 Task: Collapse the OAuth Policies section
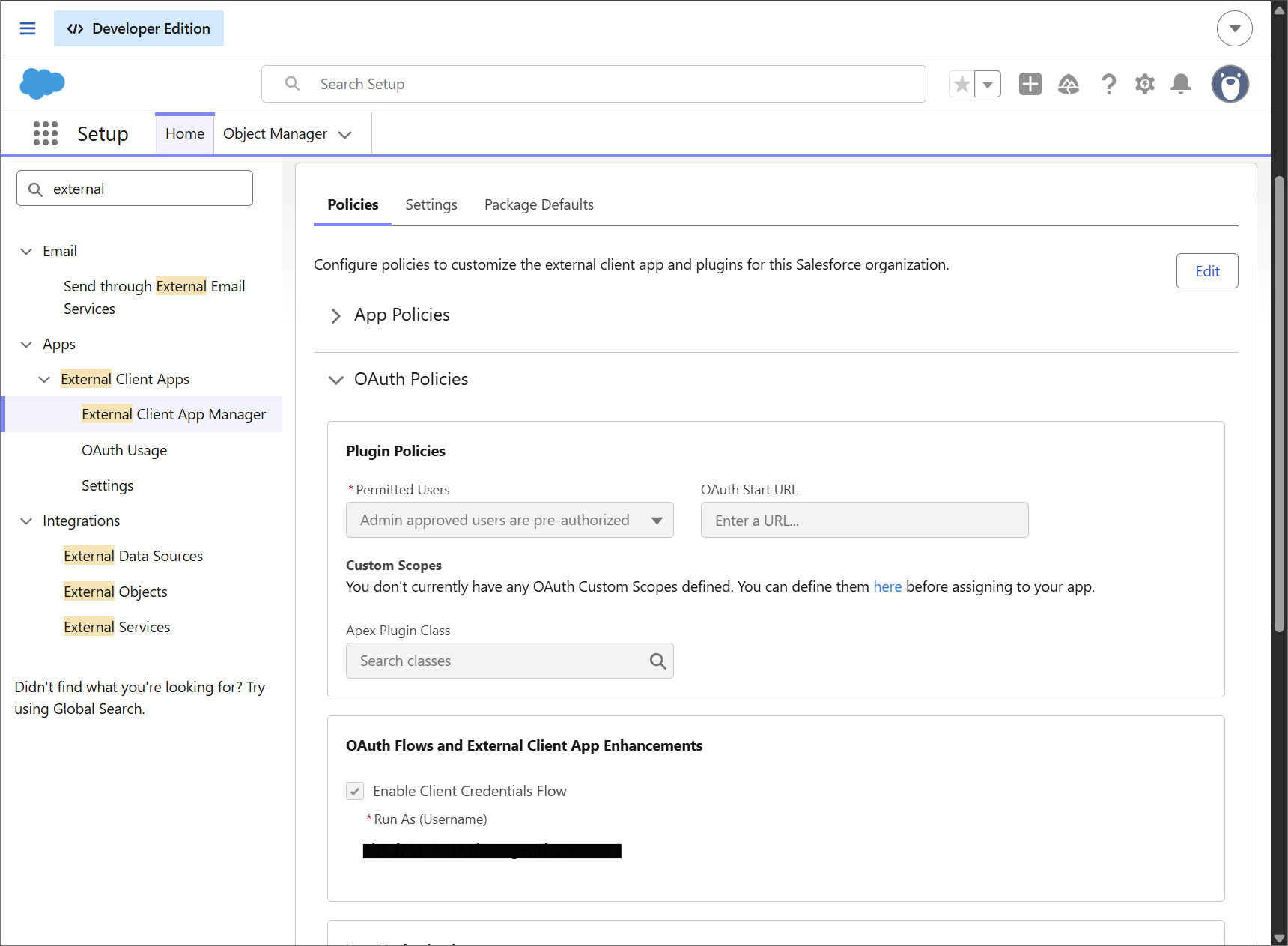[x=336, y=380]
